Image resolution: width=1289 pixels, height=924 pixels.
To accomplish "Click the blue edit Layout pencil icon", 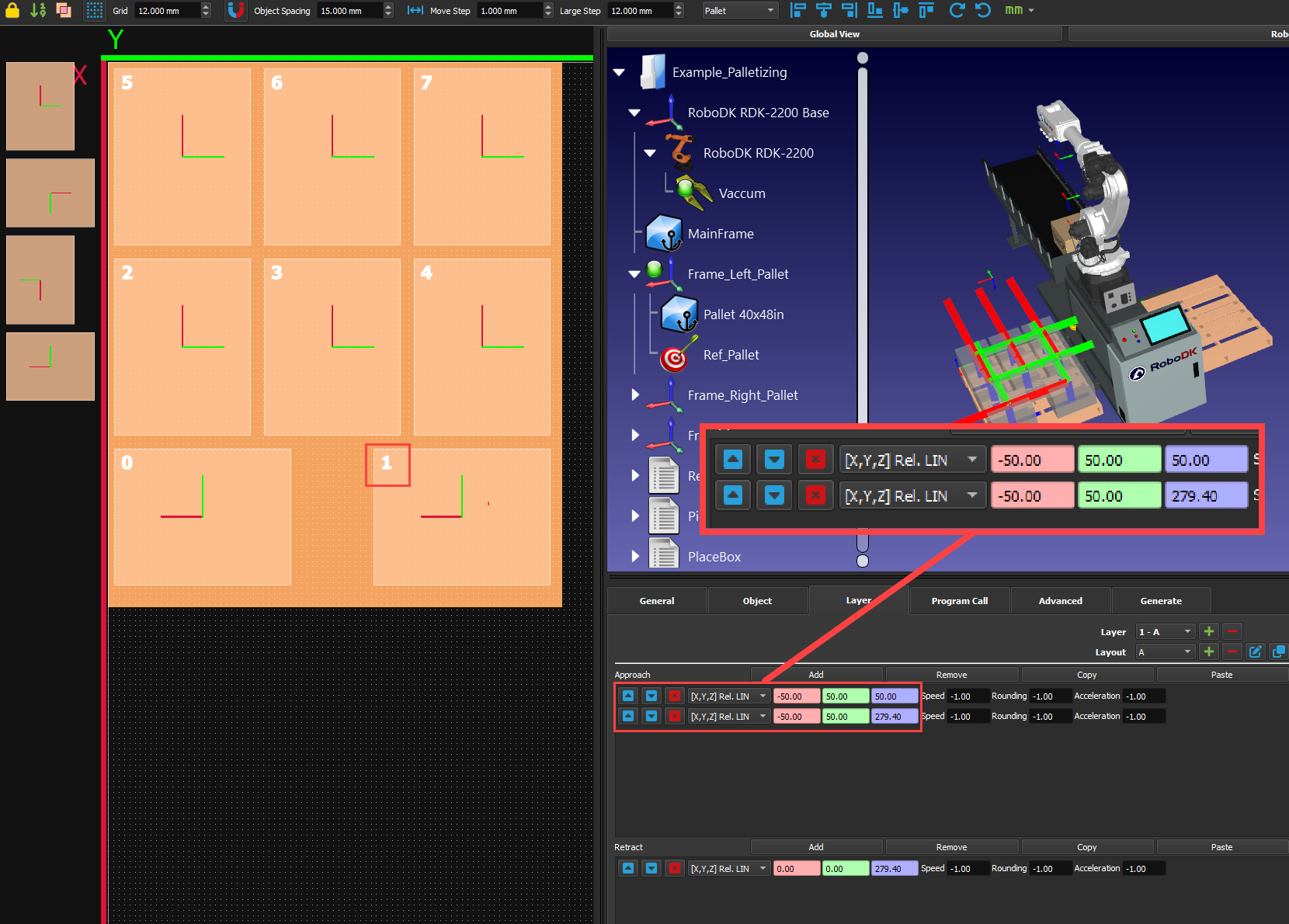I will point(1255,651).
